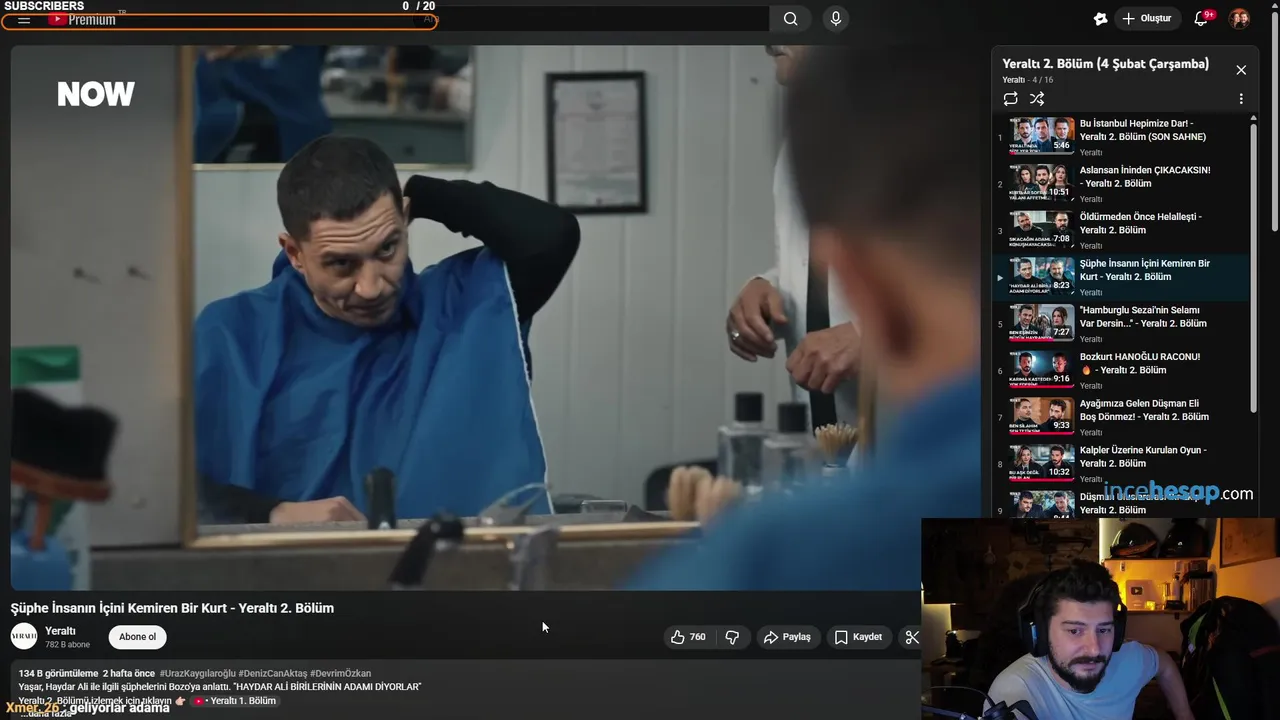Share the video via Paylaş
The height and width of the screenshot is (720, 1280).
(x=787, y=637)
